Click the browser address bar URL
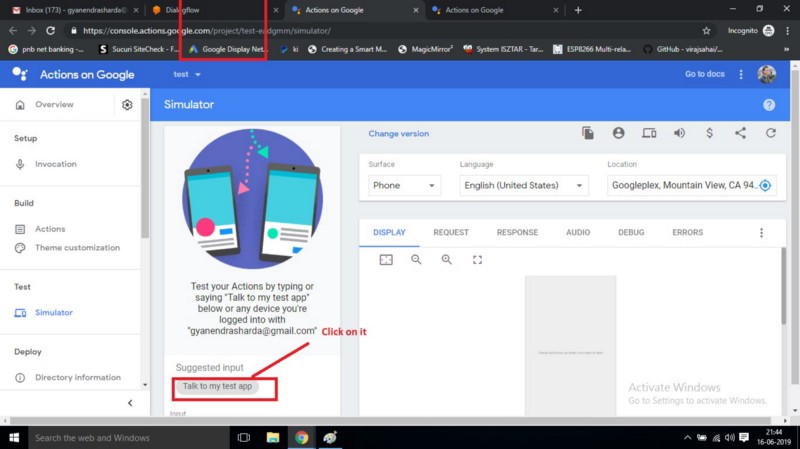This screenshot has height=449, width=800. pos(207,31)
